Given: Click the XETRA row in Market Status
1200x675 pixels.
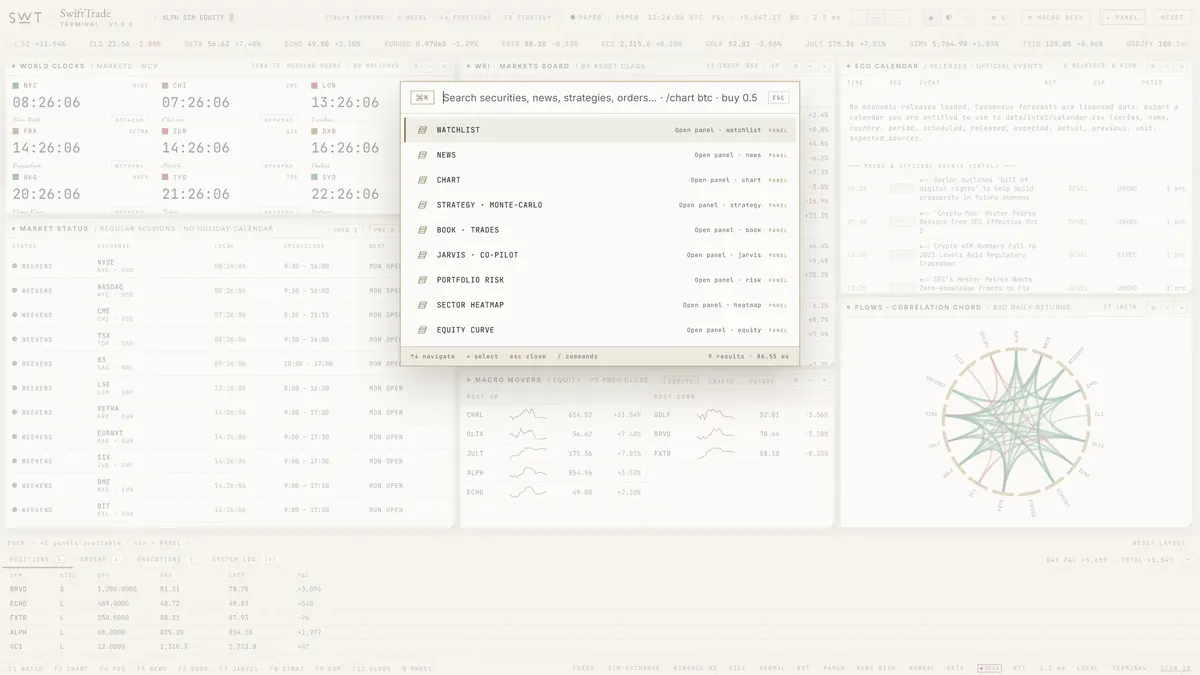Looking at the screenshot, I should (230, 412).
